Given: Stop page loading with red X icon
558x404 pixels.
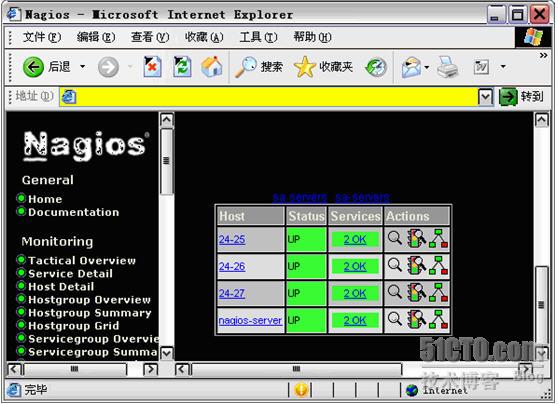Looking at the screenshot, I should pyautogui.click(x=152, y=67).
